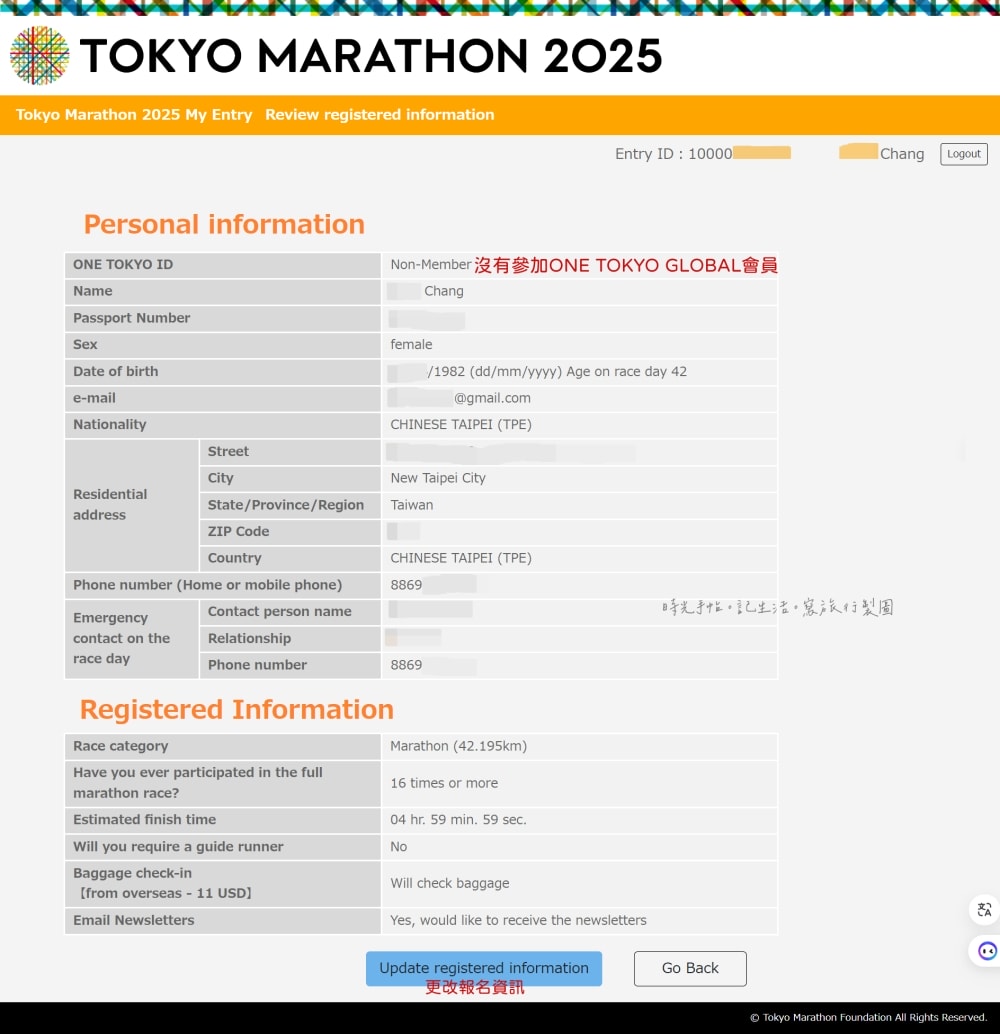Click the Logout button
Image resolution: width=1000 pixels, height=1034 pixels.
point(964,154)
